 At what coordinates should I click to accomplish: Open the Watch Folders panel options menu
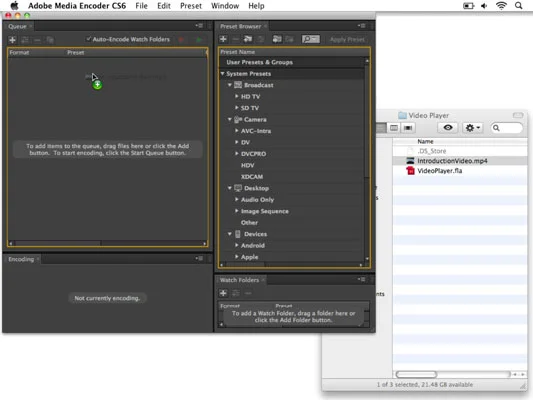click(361, 279)
